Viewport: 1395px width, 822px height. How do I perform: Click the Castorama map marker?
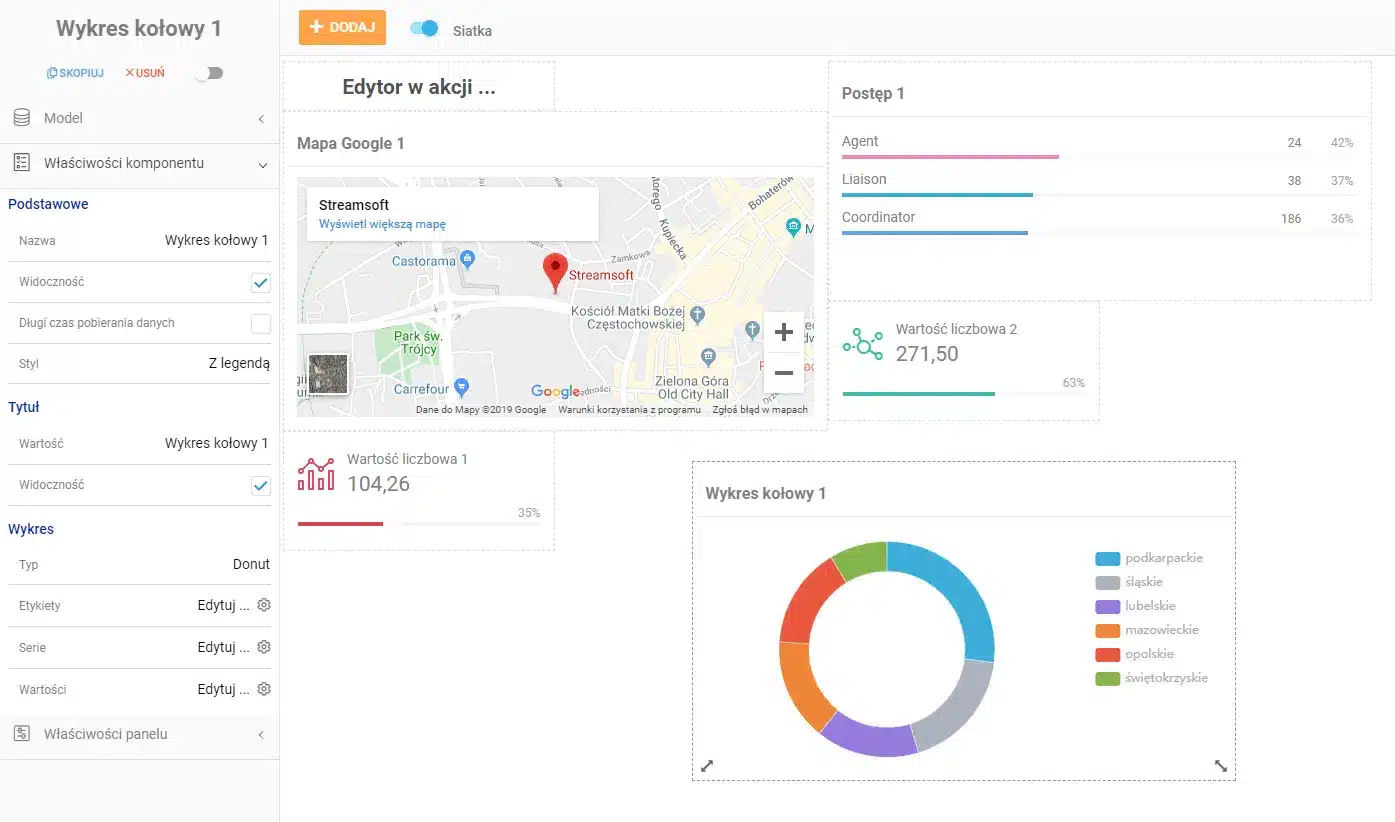coord(467,260)
